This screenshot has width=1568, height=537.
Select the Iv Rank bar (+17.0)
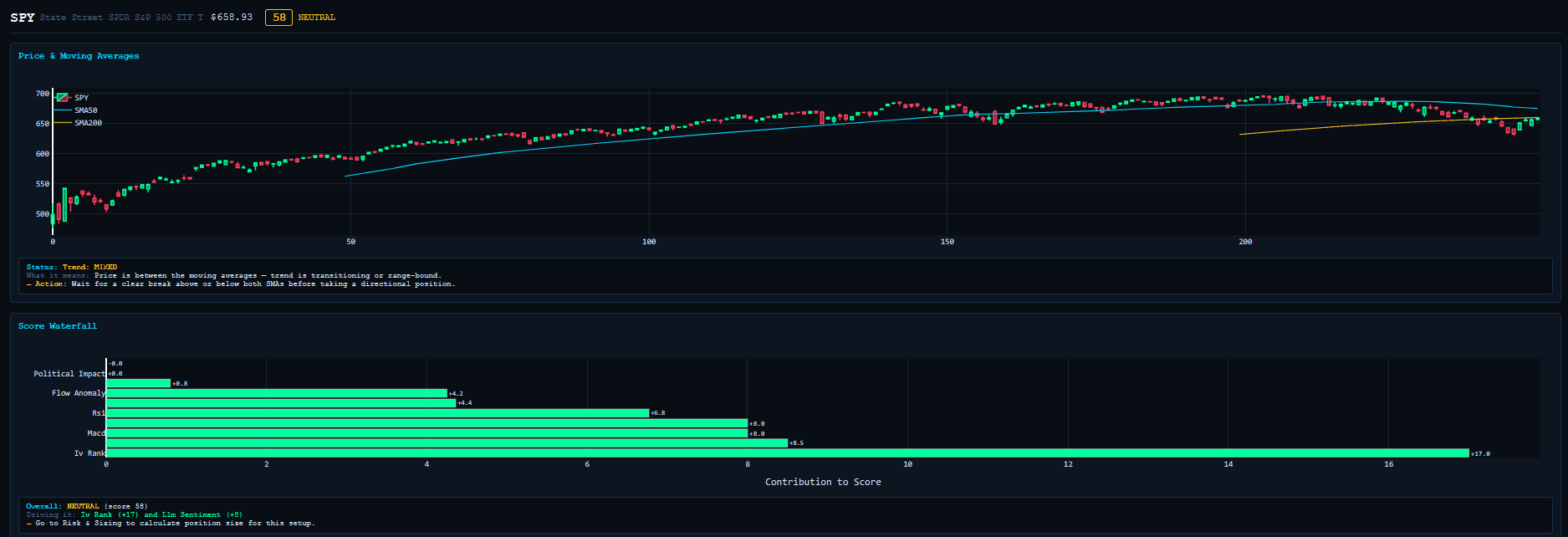(x=787, y=453)
